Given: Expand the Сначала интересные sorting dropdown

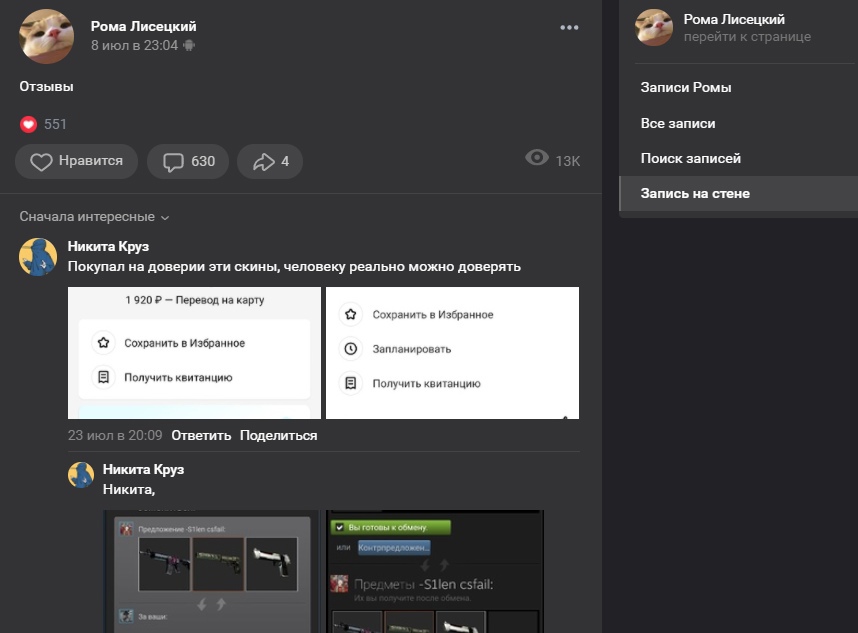Looking at the screenshot, I should coord(94,217).
